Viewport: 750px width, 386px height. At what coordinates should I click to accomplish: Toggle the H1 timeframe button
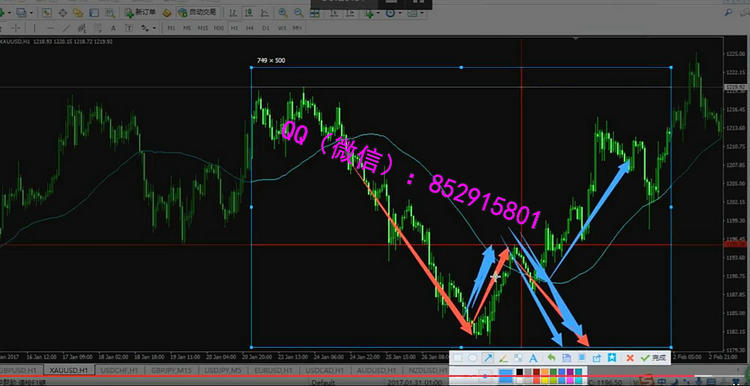pyautogui.click(x=234, y=28)
